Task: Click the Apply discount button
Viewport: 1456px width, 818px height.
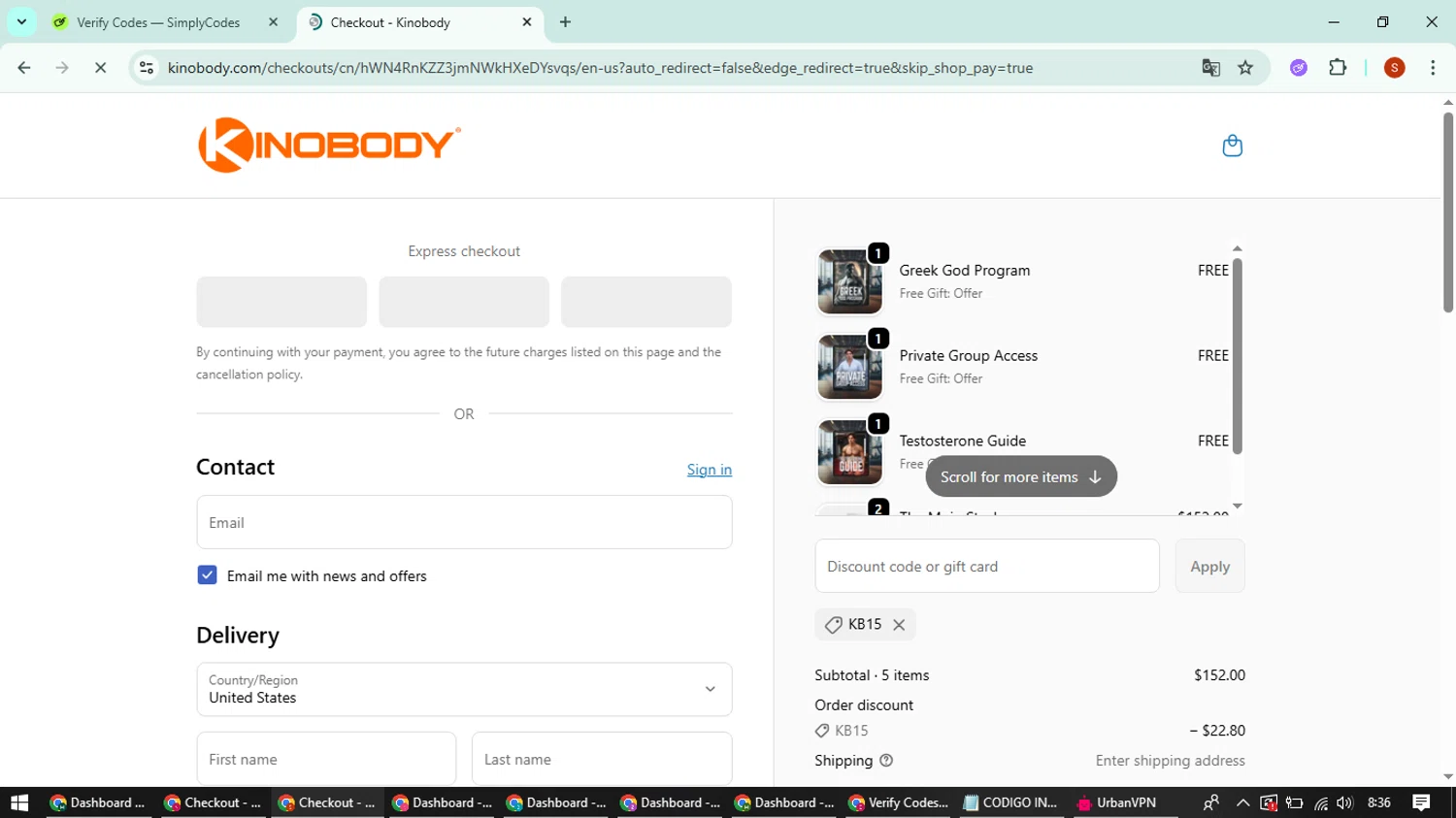Action: (x=1209, y=566)
